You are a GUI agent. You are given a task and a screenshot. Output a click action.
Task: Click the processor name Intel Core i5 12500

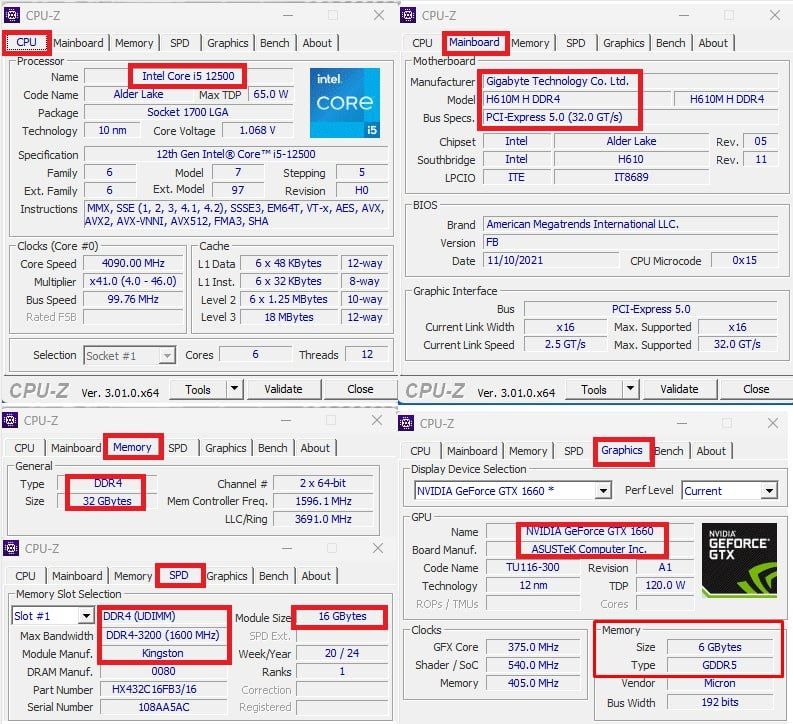[188, 76]
